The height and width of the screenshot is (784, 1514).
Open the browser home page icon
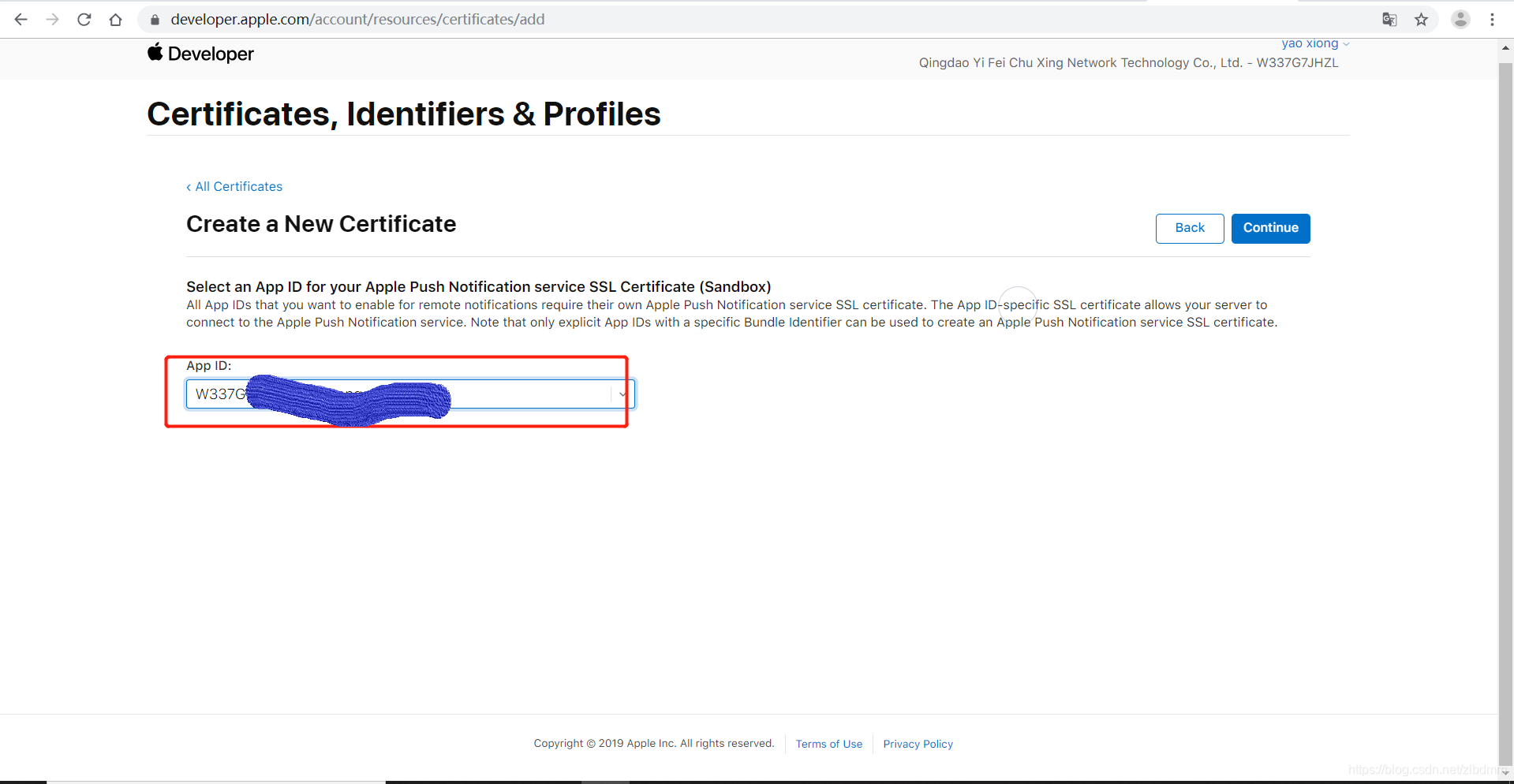coord(115,20)
